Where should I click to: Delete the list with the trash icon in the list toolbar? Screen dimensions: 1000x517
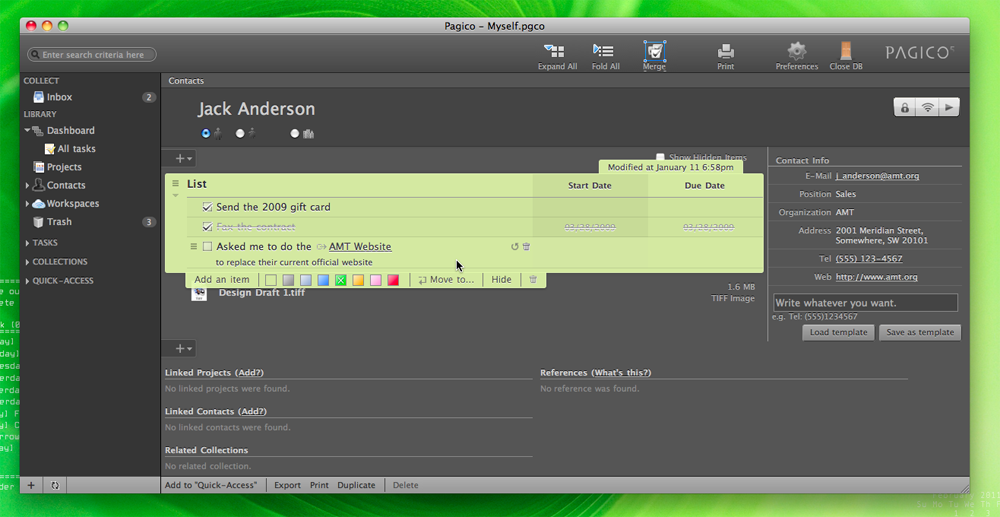pos(533,280)
